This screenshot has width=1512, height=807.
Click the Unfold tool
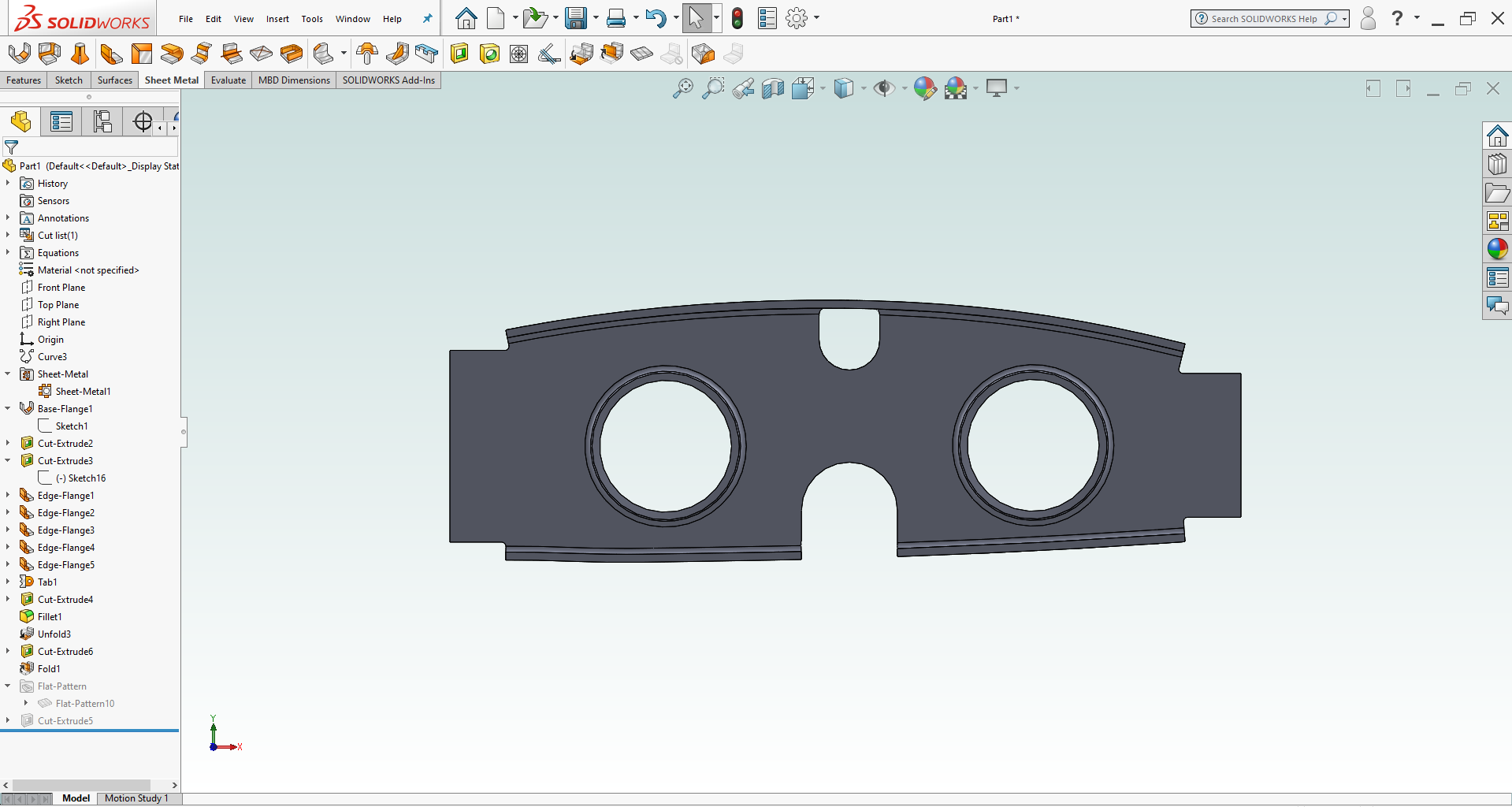581,53
